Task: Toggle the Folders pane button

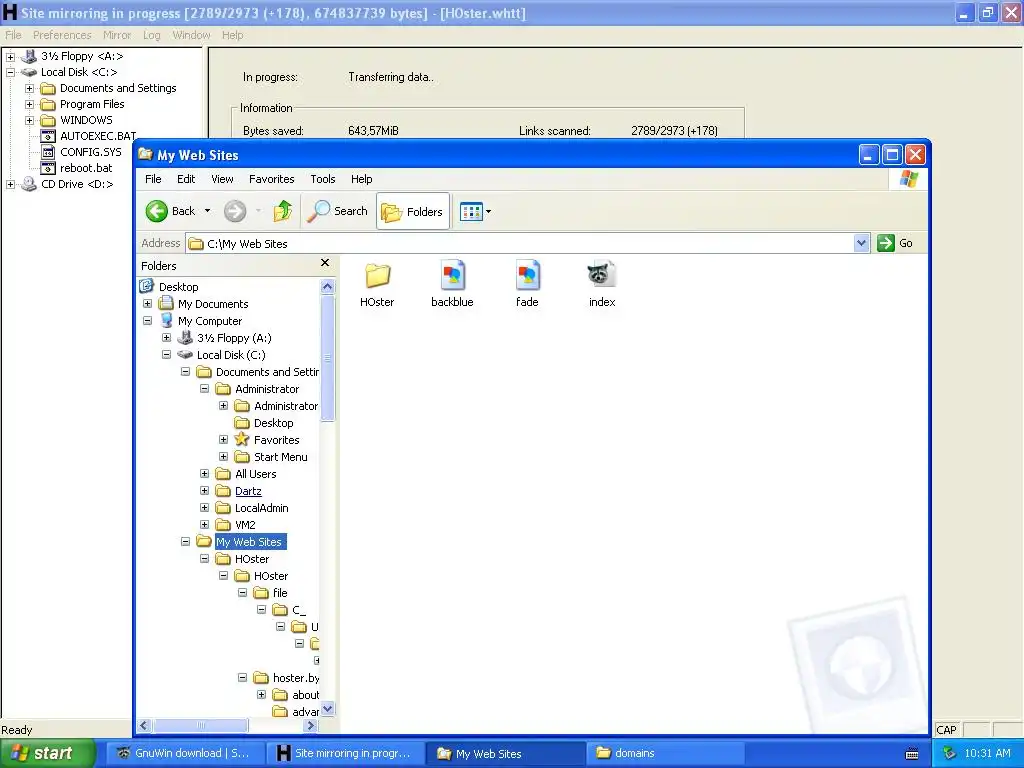Action: 413,211
